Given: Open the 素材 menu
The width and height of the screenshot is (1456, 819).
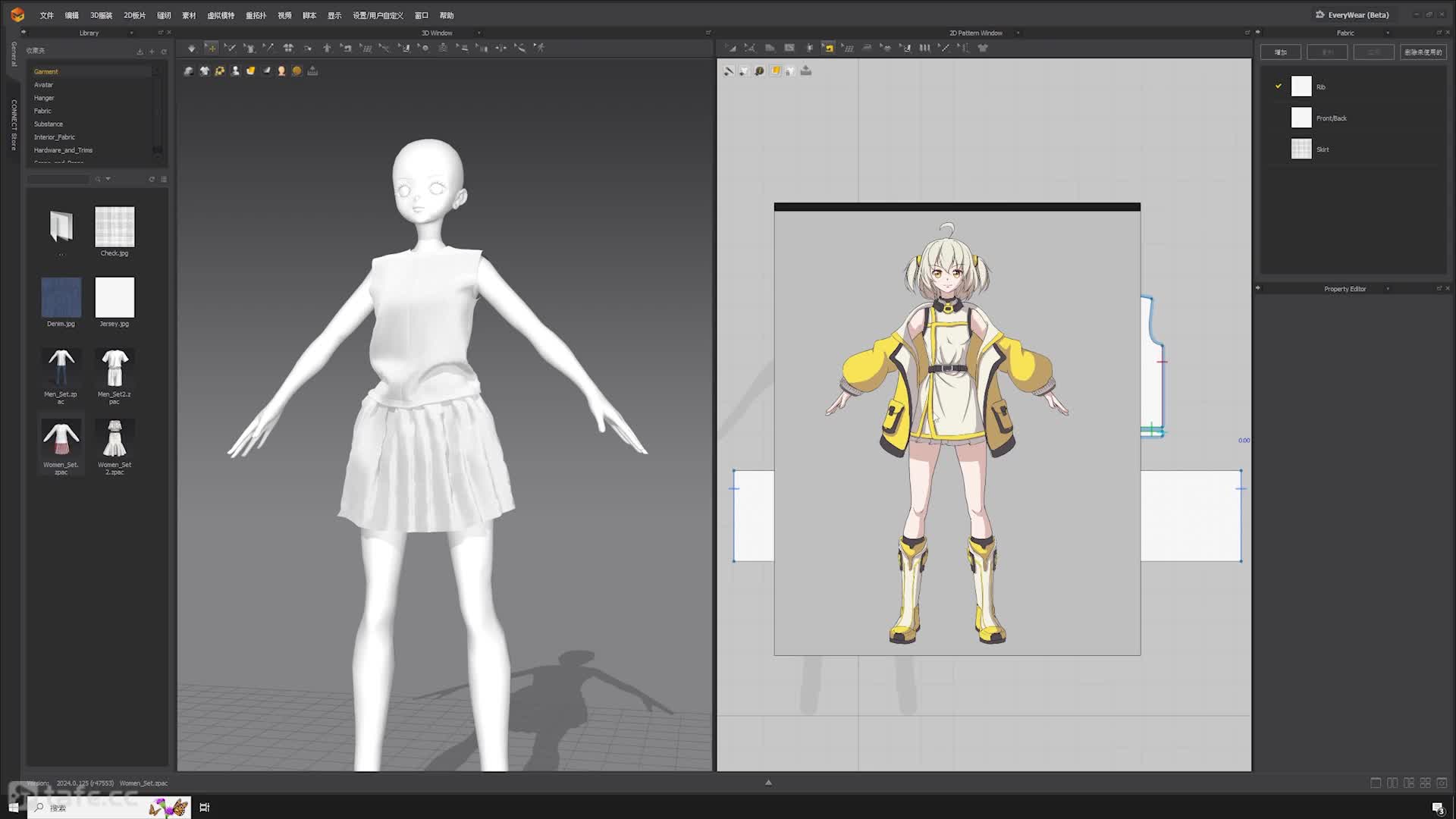Looking at the screenshot, I should click(x=189, y=15).
